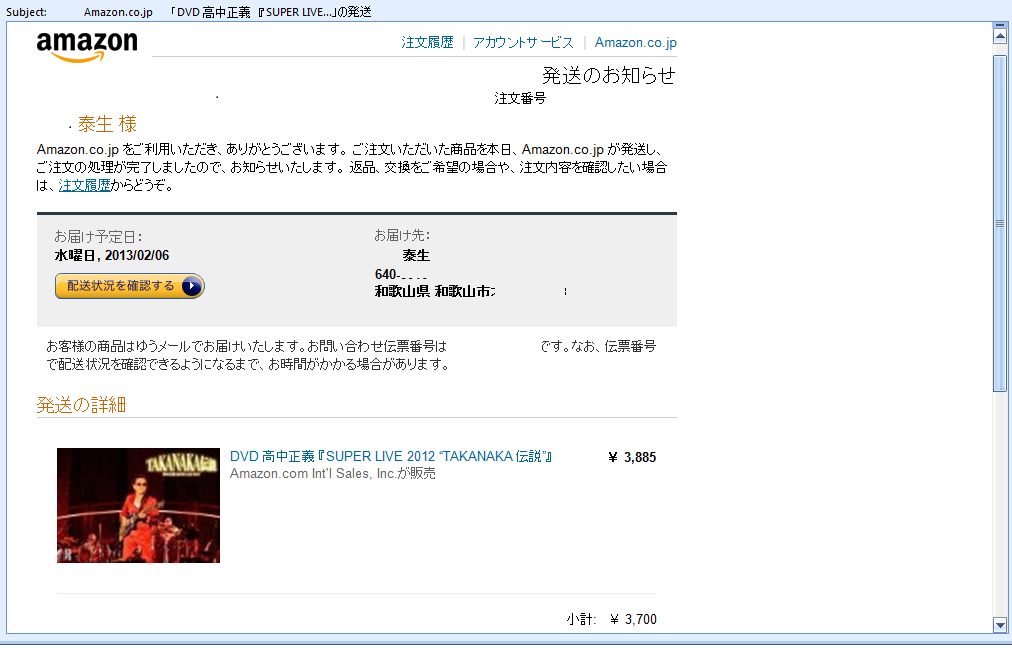Click the 泰生 様 greeting
Screen dimensions: 1012x648
(107, 124)
